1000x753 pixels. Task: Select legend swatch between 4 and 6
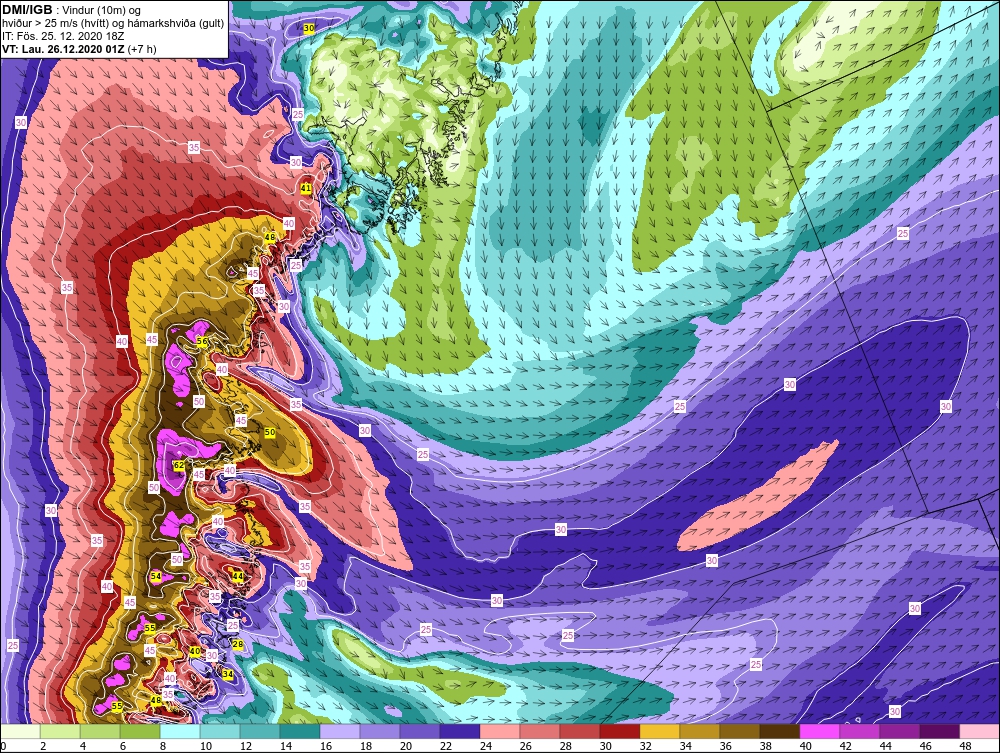coord(100,731)
